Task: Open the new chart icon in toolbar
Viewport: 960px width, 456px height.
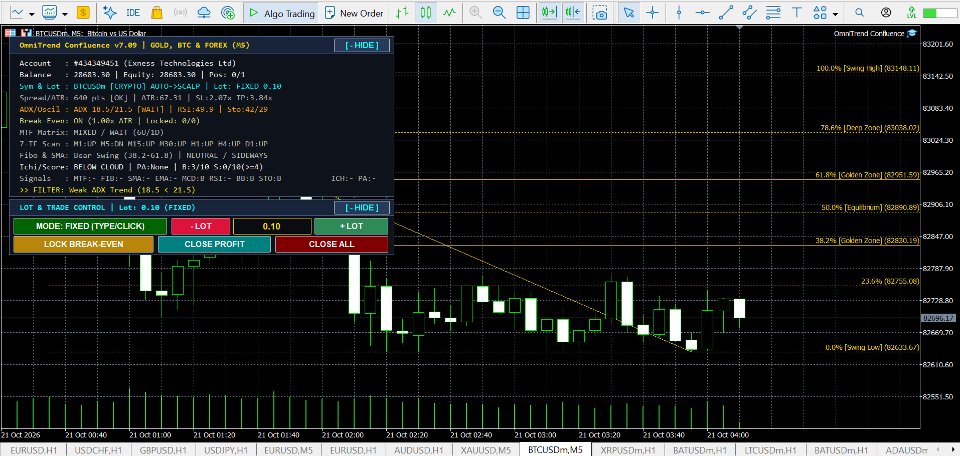Action: 17,12
